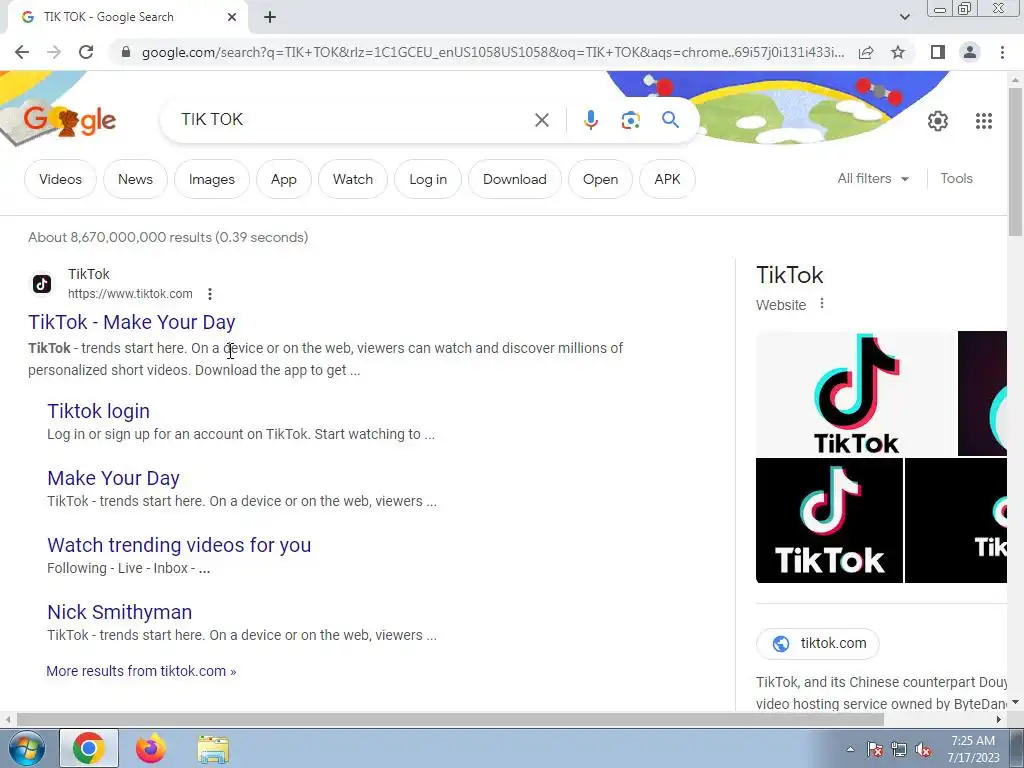Open the Tiktok login sitelink
Screen dimensions: 1024x768
tap(99, 411)
